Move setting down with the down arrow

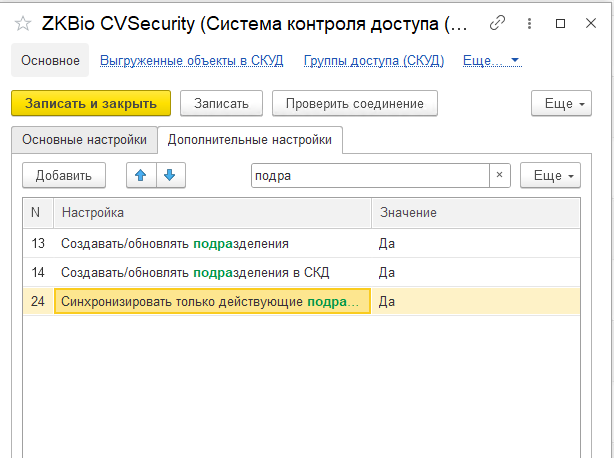[169, 175]
